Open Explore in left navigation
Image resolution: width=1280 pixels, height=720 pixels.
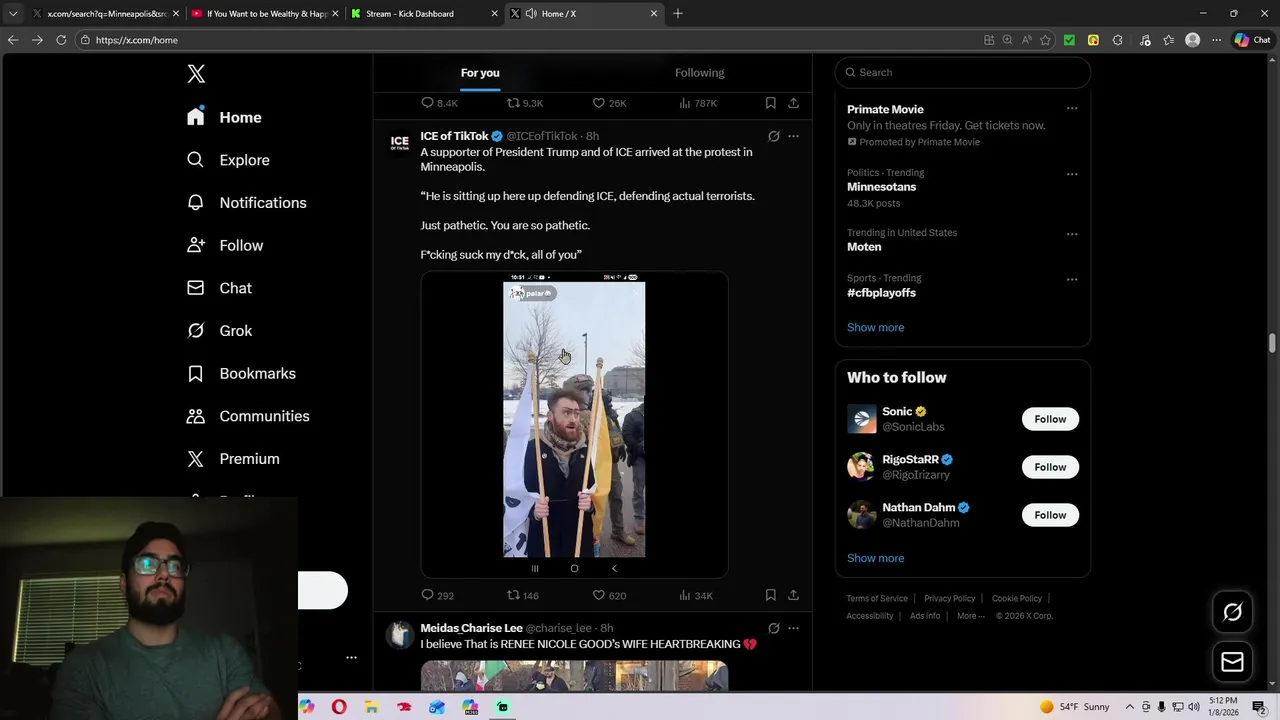[x=228, y=160]
